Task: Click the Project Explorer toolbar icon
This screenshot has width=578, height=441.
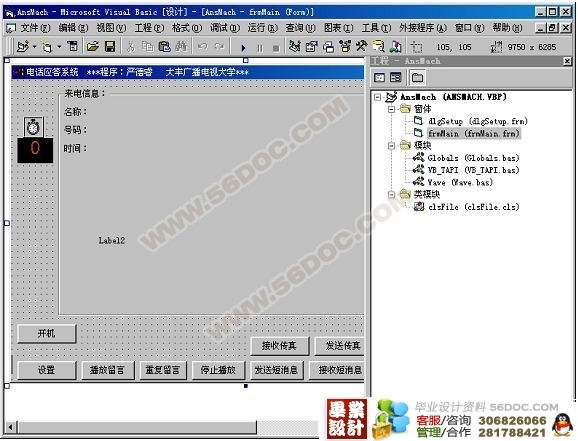Action: point(295,47)
